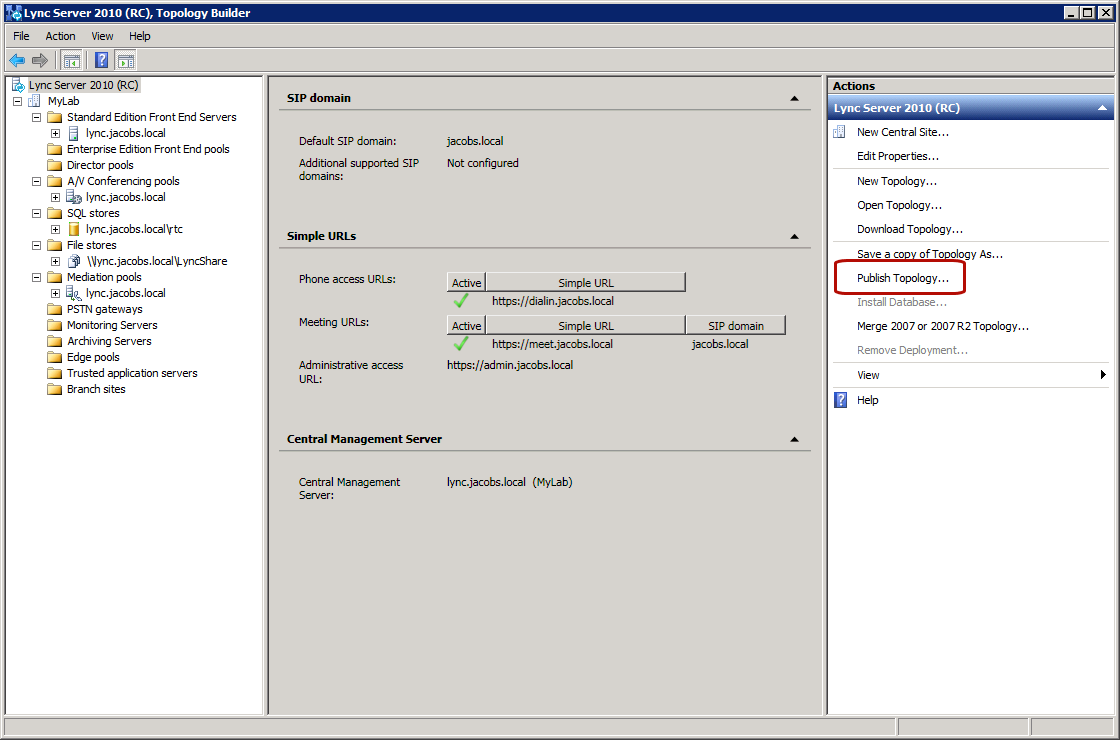
Task: Click the Default SIP domain value jacobs.local
Action: click(x=475, y=141)
